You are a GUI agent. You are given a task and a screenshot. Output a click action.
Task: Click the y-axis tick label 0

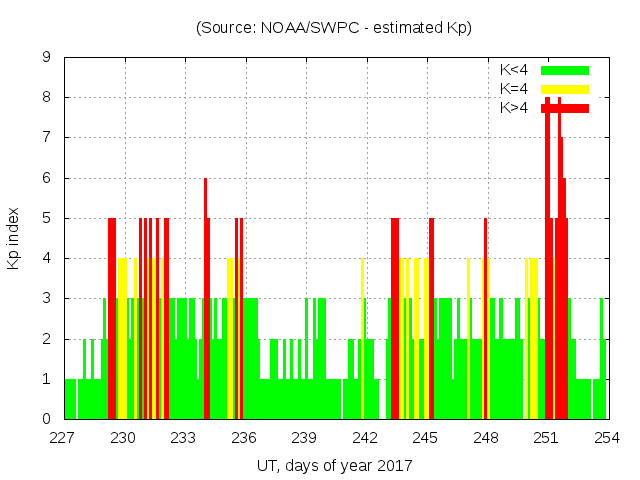click(46, 419)
